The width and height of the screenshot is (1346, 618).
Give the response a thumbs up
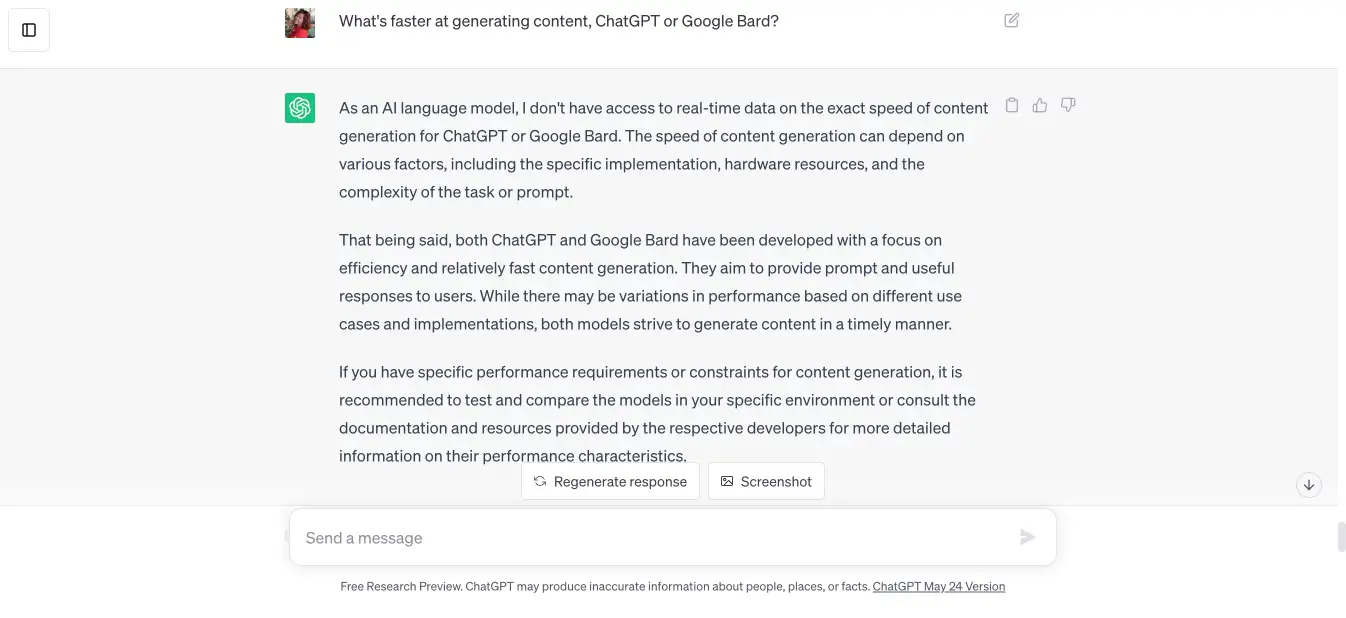(x=1040, y=105)
